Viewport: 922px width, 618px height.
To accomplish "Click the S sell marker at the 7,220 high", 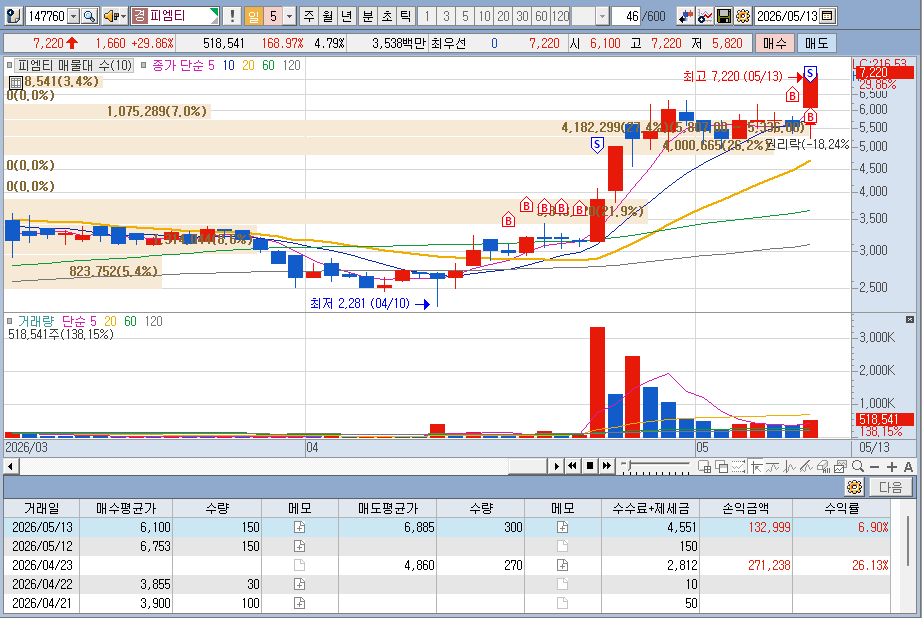I will click(x=810, y=74).
